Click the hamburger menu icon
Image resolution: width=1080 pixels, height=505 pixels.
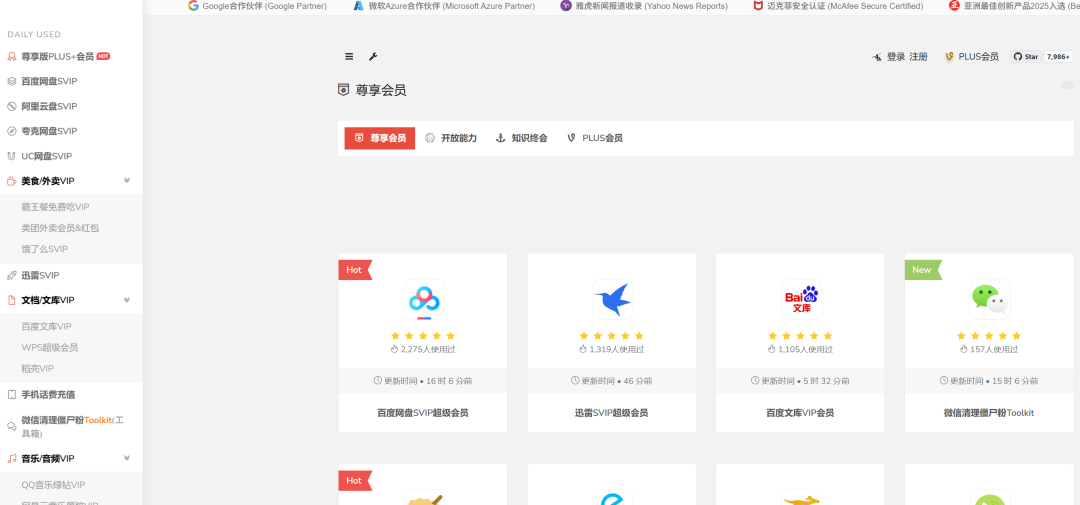click(349, 56)
